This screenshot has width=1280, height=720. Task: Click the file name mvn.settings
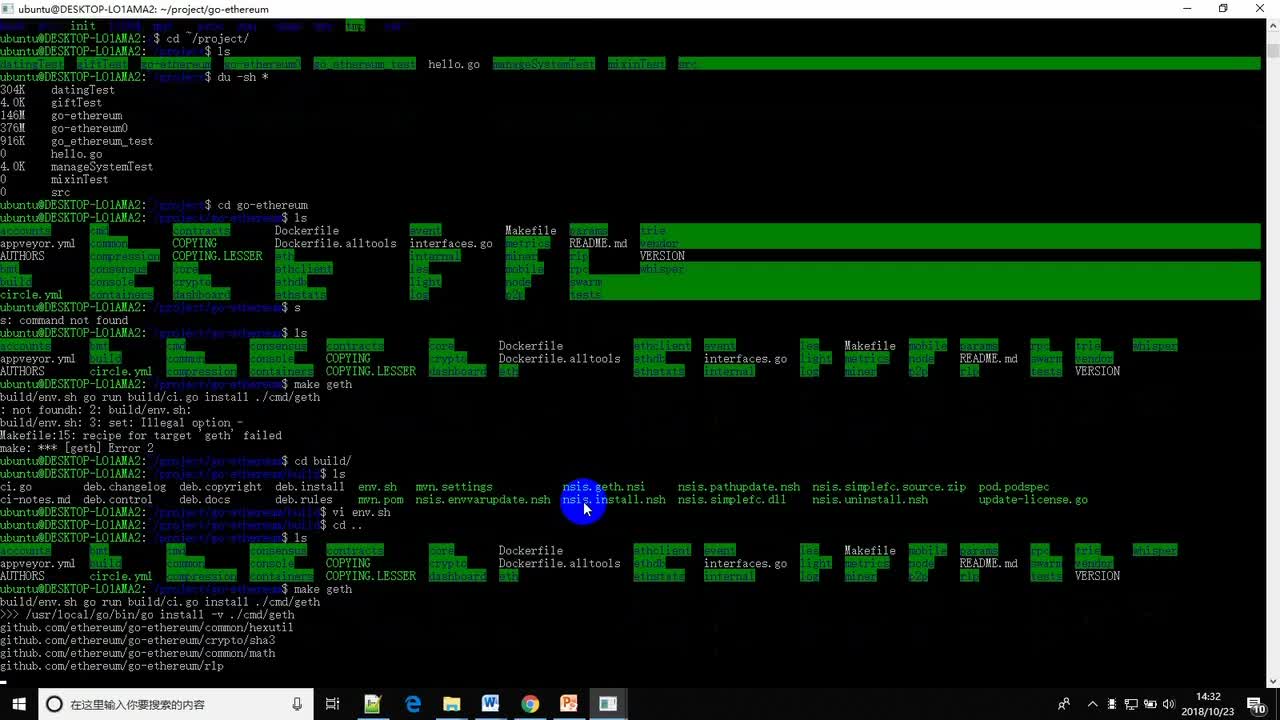454,487
